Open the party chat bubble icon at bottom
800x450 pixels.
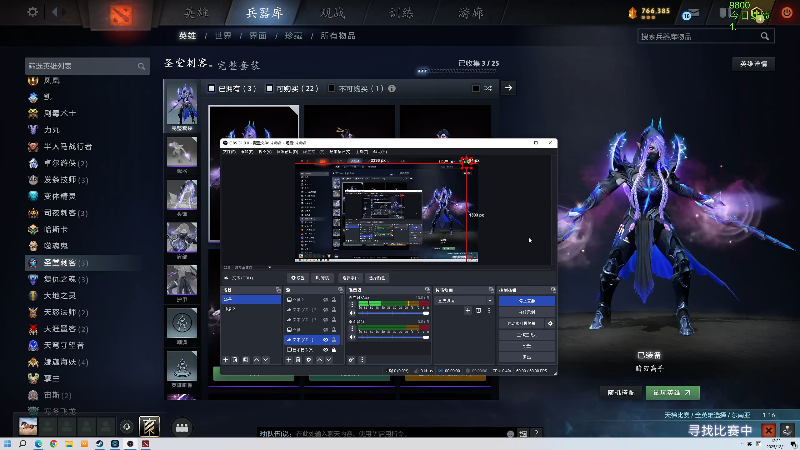182,428
